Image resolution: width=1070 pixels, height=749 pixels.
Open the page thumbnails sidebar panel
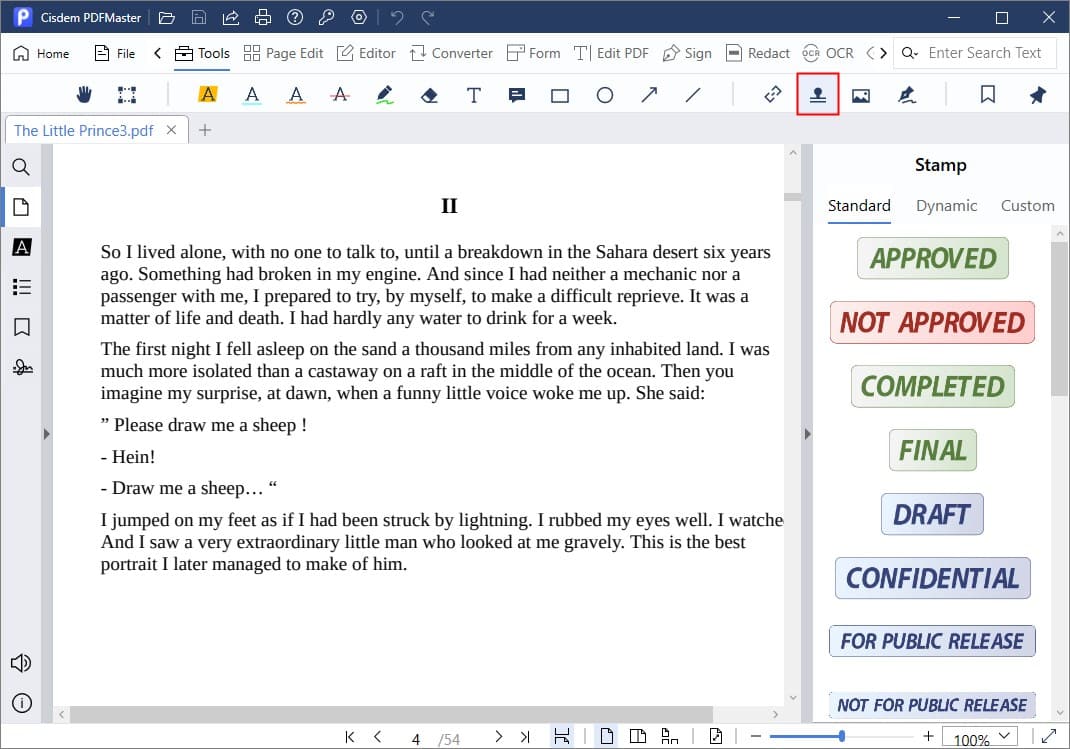[21, 207]
